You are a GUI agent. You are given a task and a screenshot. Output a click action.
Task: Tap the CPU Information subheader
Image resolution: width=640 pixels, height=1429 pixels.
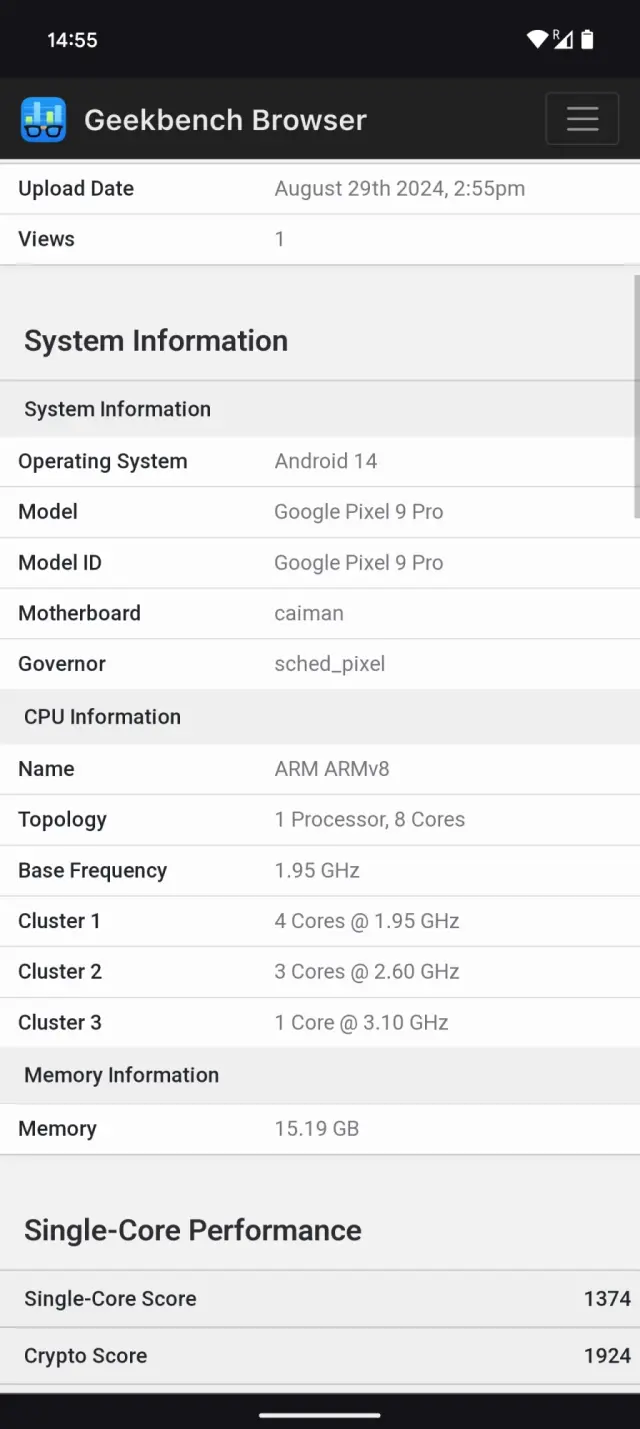tap(102, 717)
